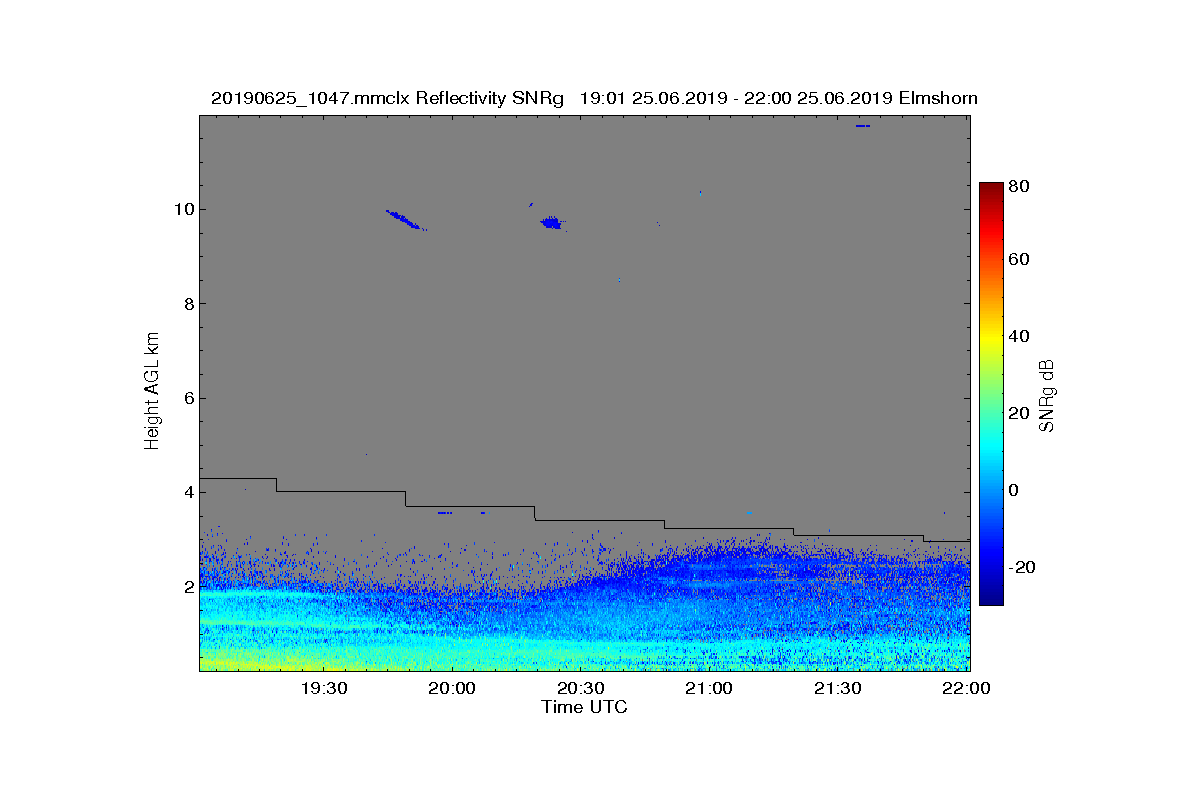Viewport: 1200px width, 800px height.
Task: Click the 80 label on the color bar
Action: pos(1018,186)
